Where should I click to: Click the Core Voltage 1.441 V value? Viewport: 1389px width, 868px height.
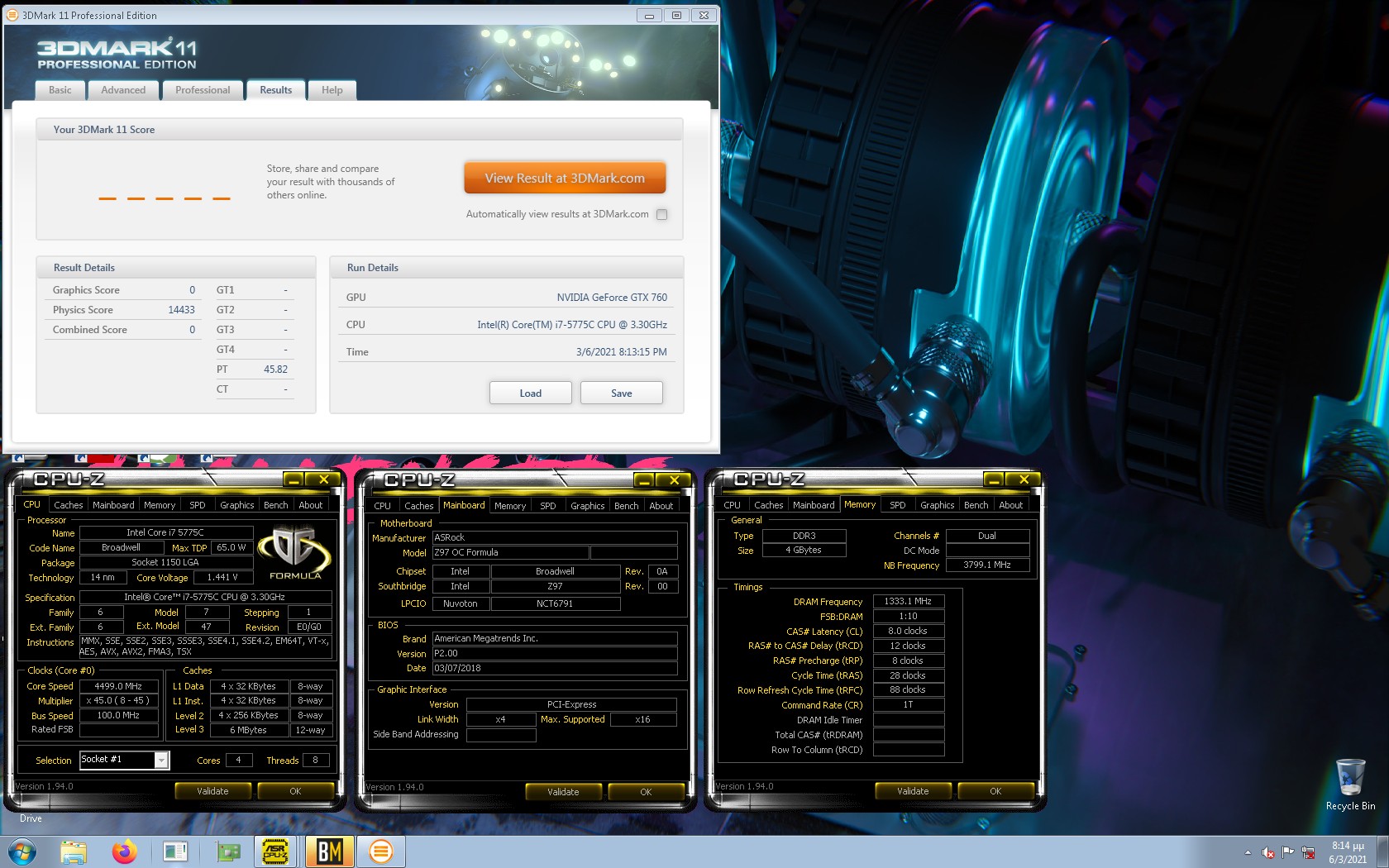pos(222,577)
